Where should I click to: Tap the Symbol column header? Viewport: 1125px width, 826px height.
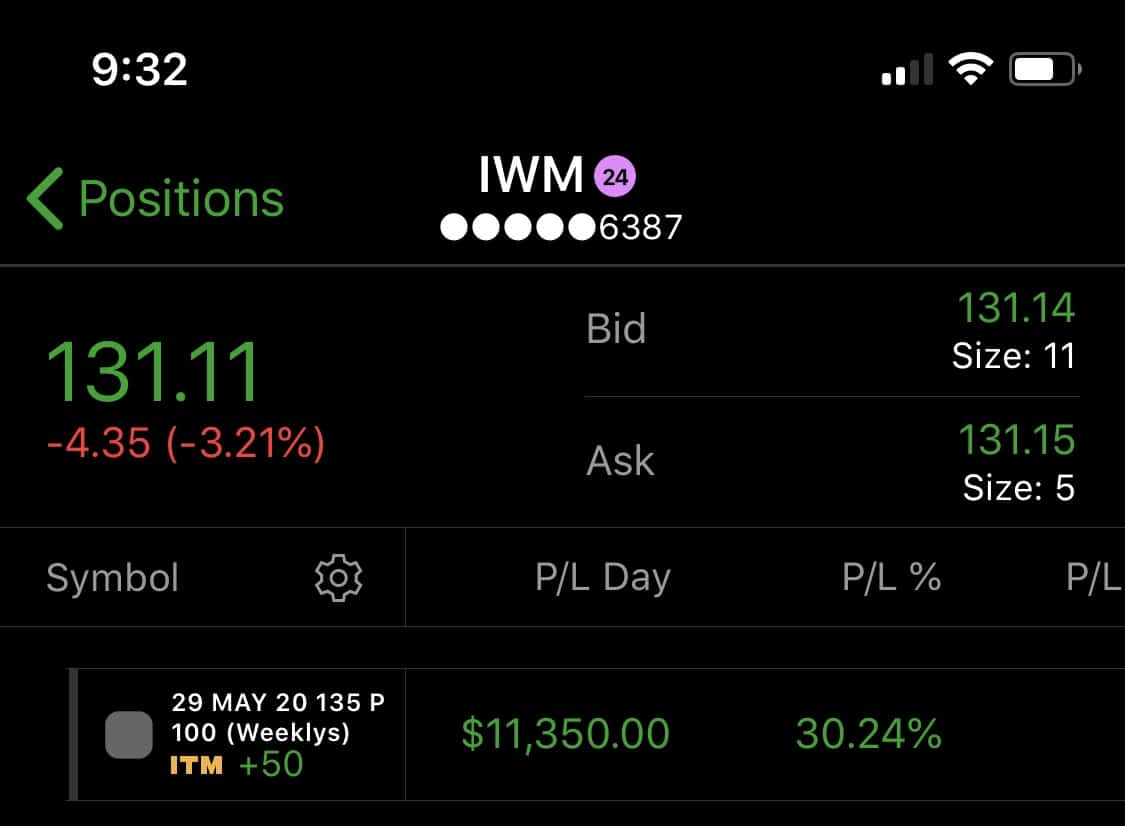pos(113,578)
